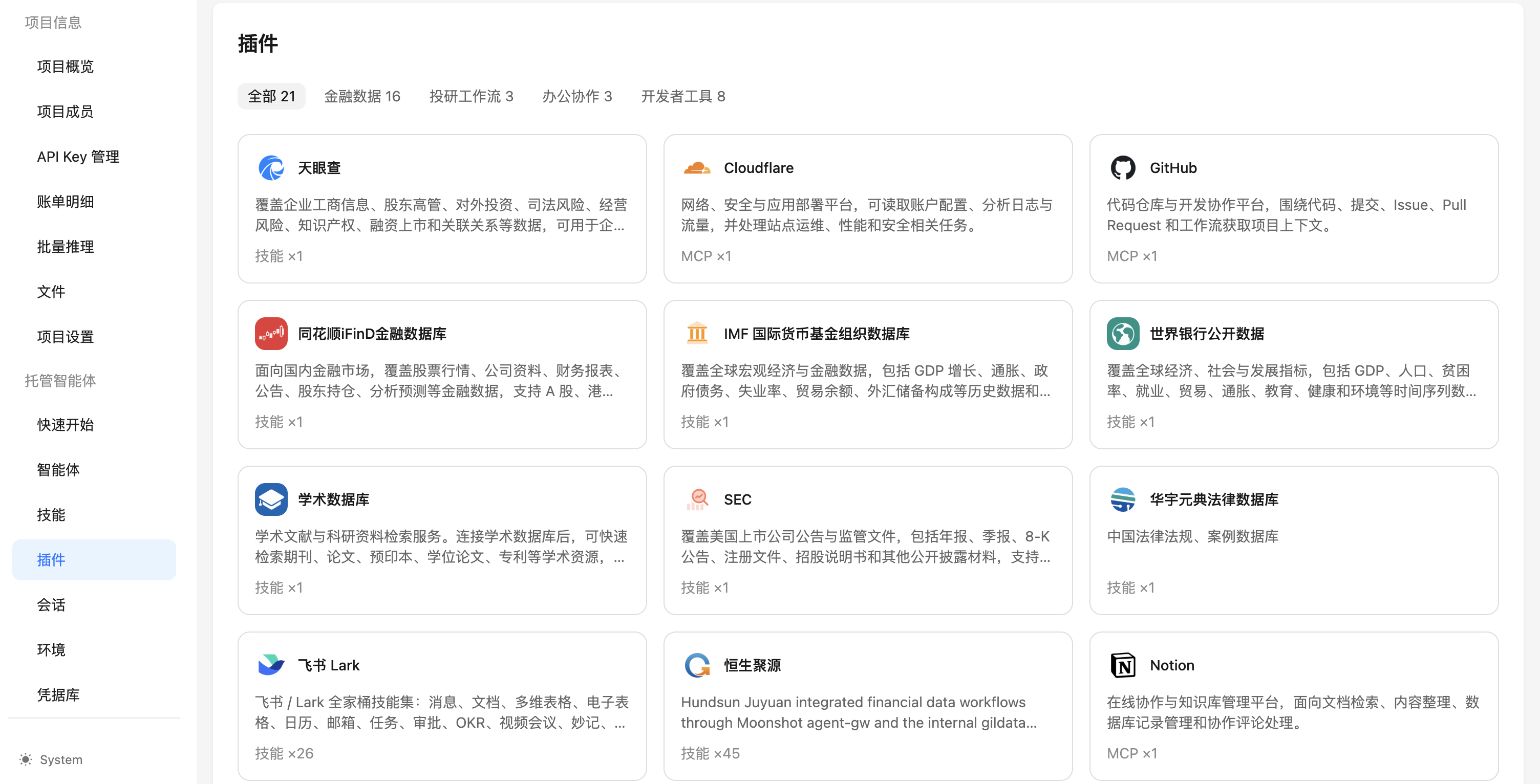Open the 飞书 Lark card title

[329, 665]
